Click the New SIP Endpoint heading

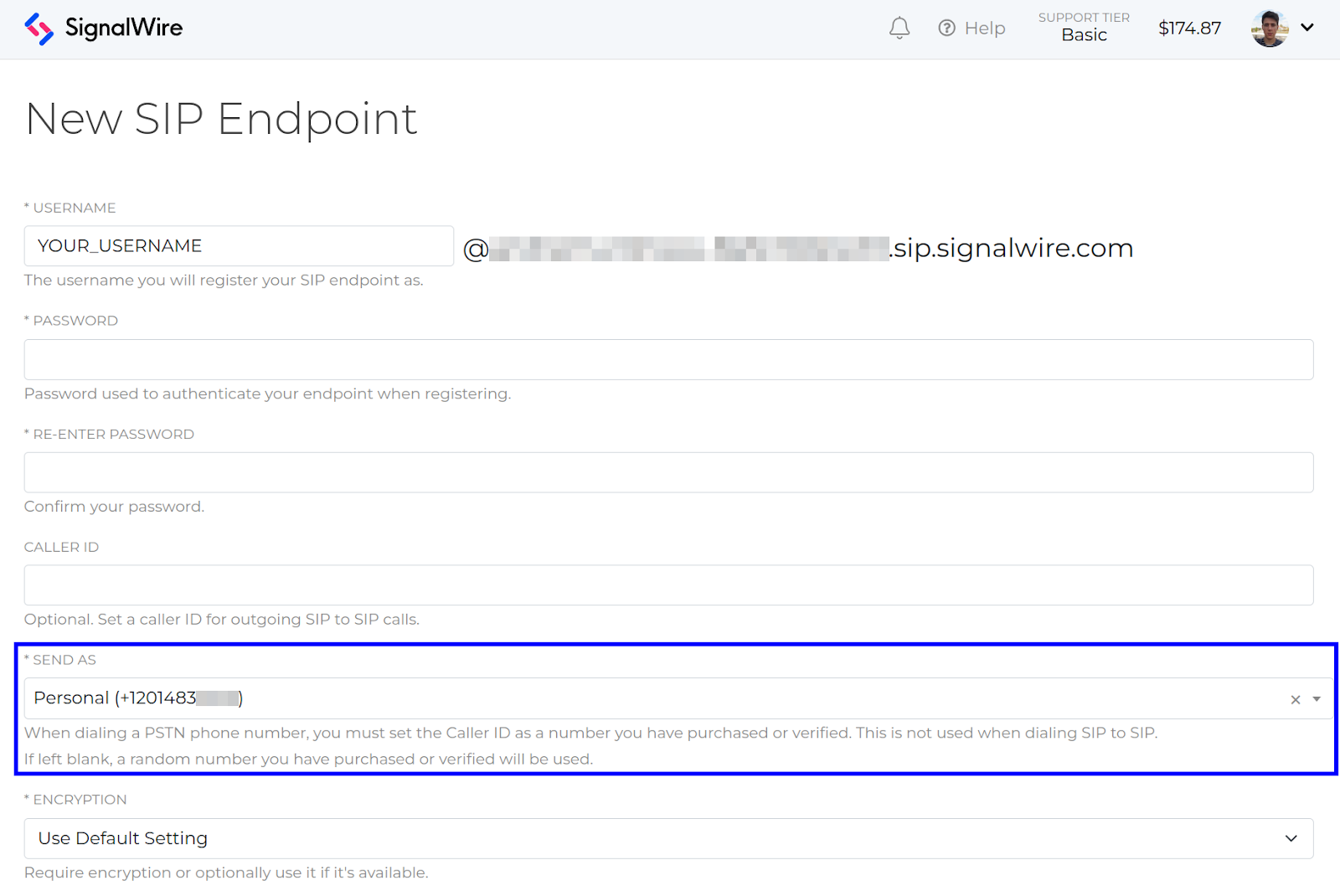tap(221, 119)
